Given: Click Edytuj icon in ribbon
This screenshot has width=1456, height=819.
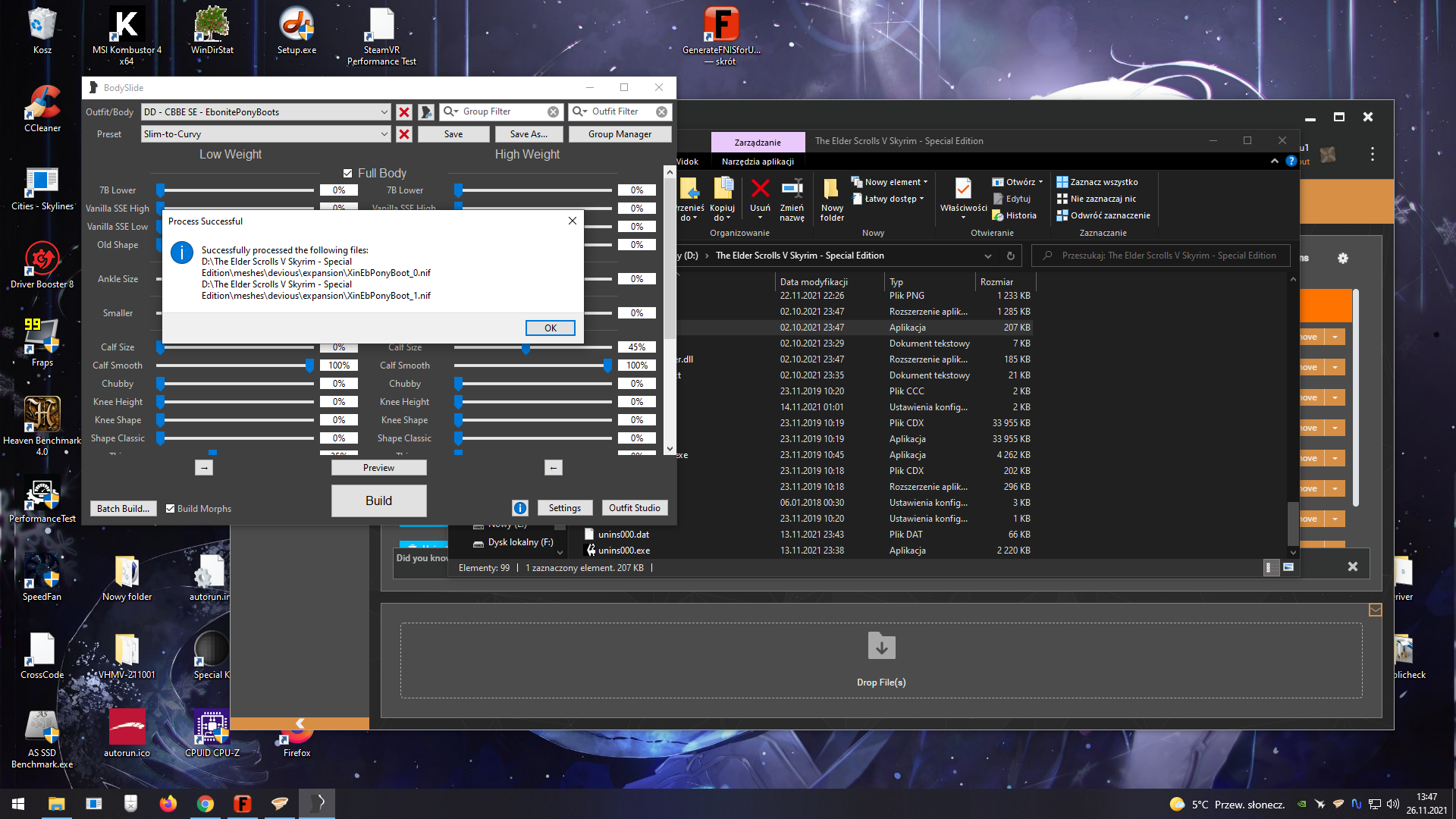Looking at the screenshot, I should [x=998, y=199].
